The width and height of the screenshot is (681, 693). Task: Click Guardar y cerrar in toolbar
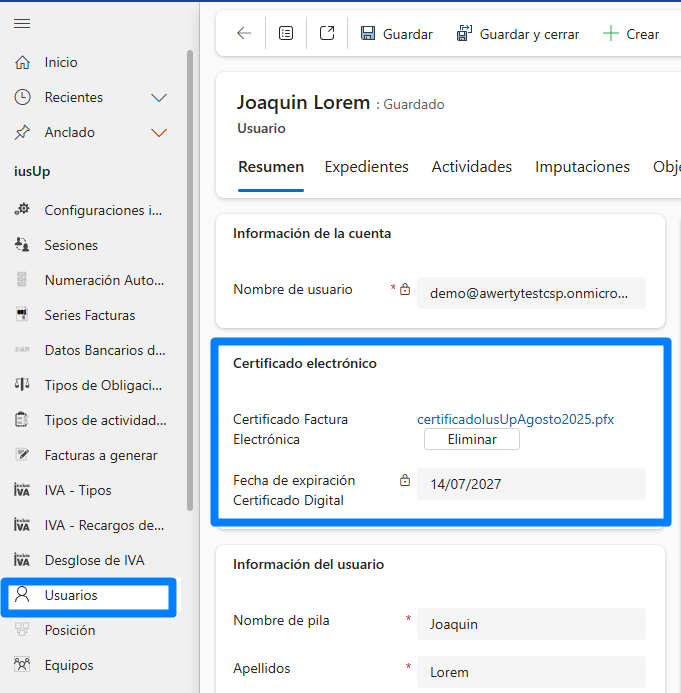[518, 34]
